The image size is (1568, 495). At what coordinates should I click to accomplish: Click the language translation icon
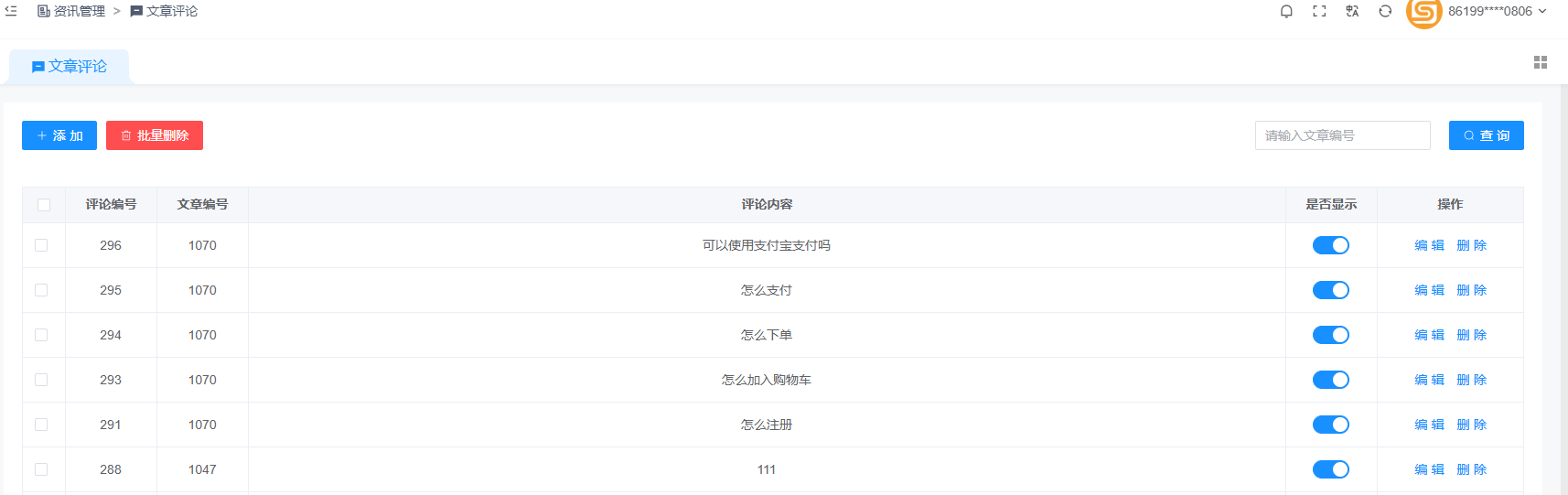pos(1352,11)
